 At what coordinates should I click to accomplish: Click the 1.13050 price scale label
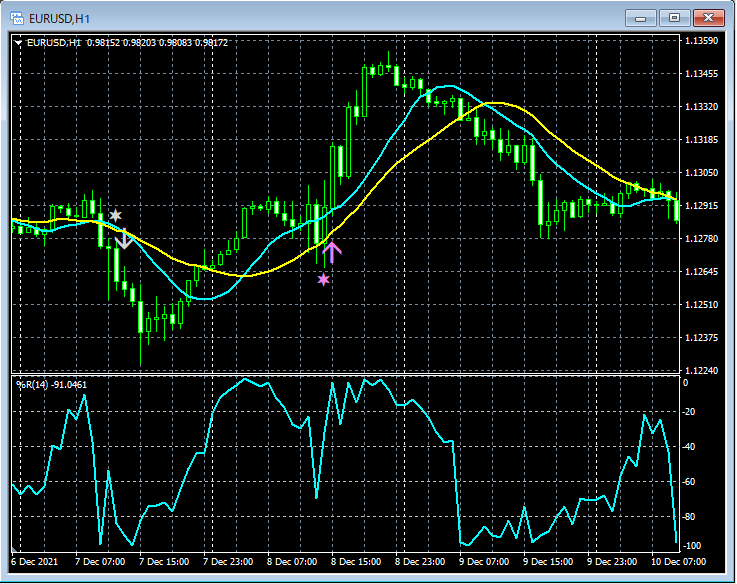(702, 173)
